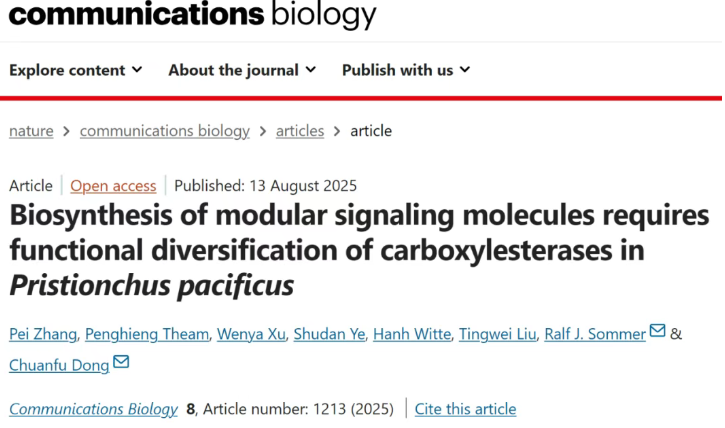725x428 pixels.
Task: Click the communications biology logo
Action: pyautogui.click(x=193, y=14)
